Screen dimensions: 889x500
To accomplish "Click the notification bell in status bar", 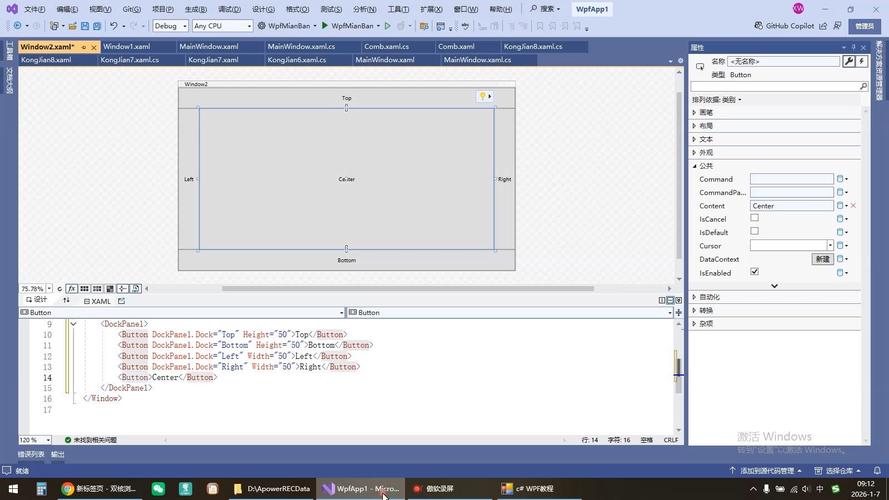I will click(x=877, y=471).
